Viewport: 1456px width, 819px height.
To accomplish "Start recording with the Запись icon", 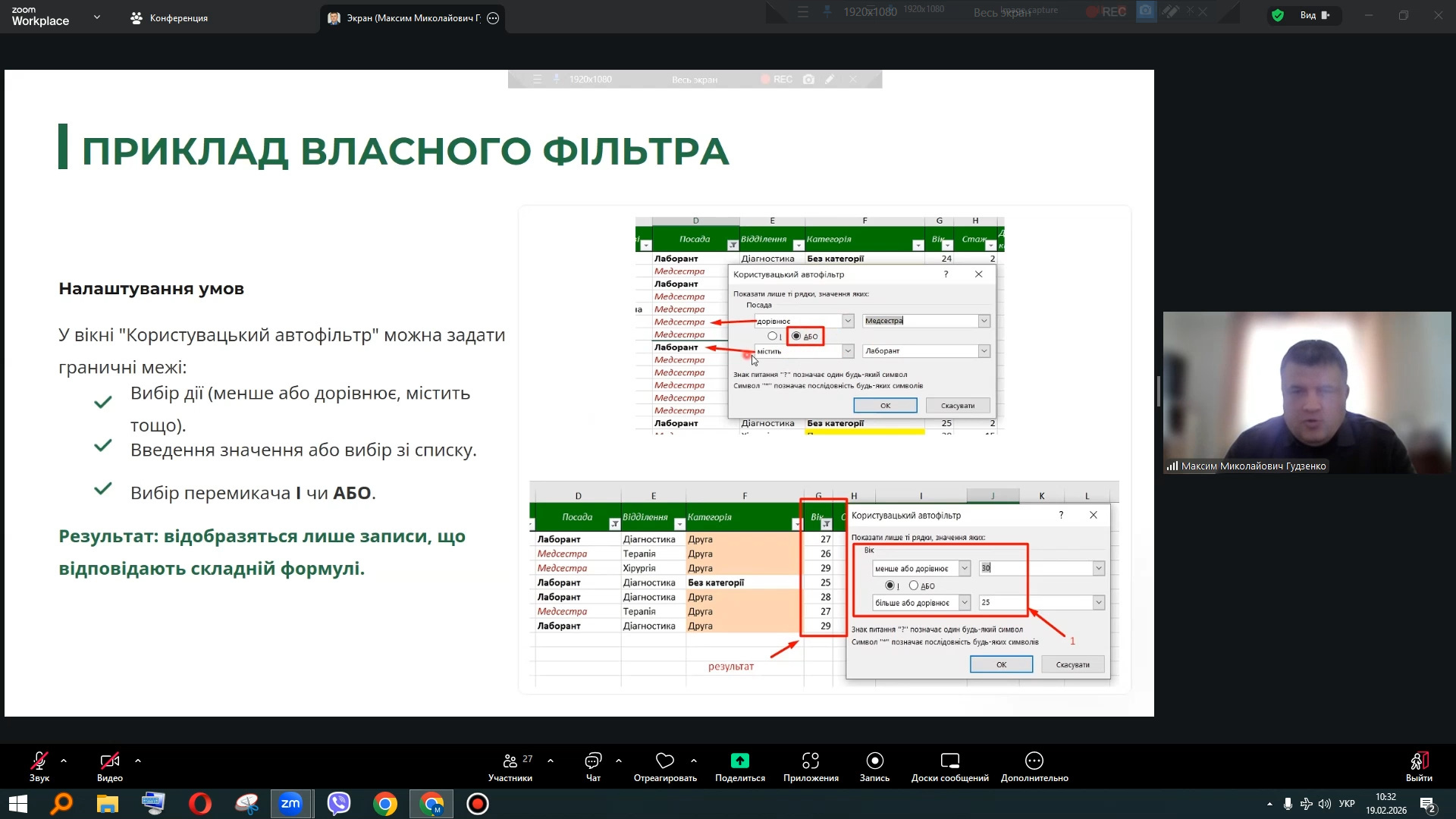I will [874, 761].
